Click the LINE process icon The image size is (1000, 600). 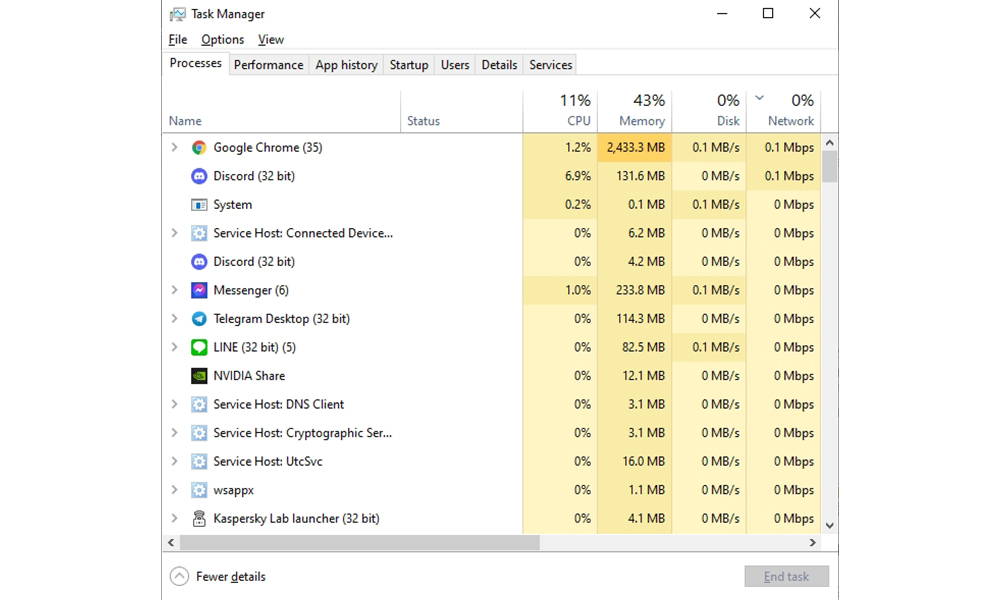(x=199, y=348)
